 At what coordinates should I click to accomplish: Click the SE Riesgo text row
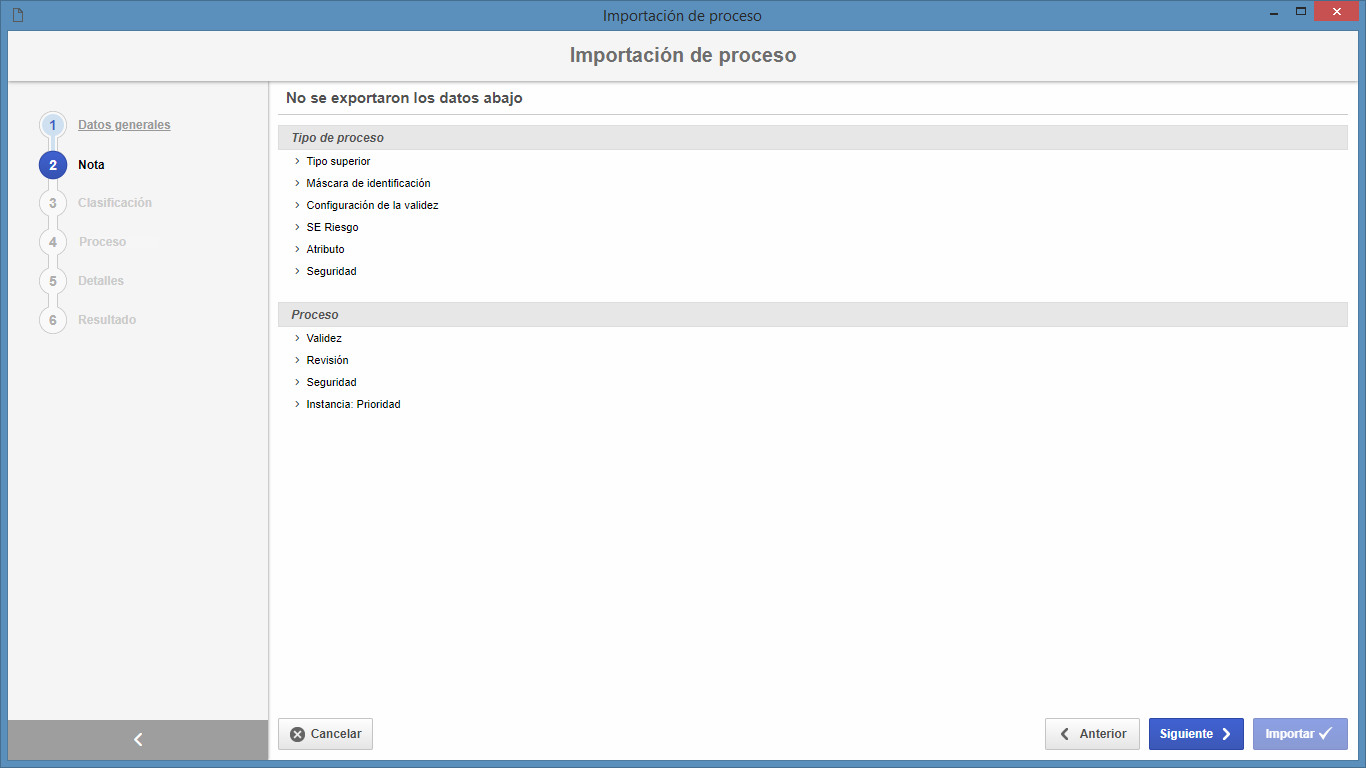click(332, 227)
